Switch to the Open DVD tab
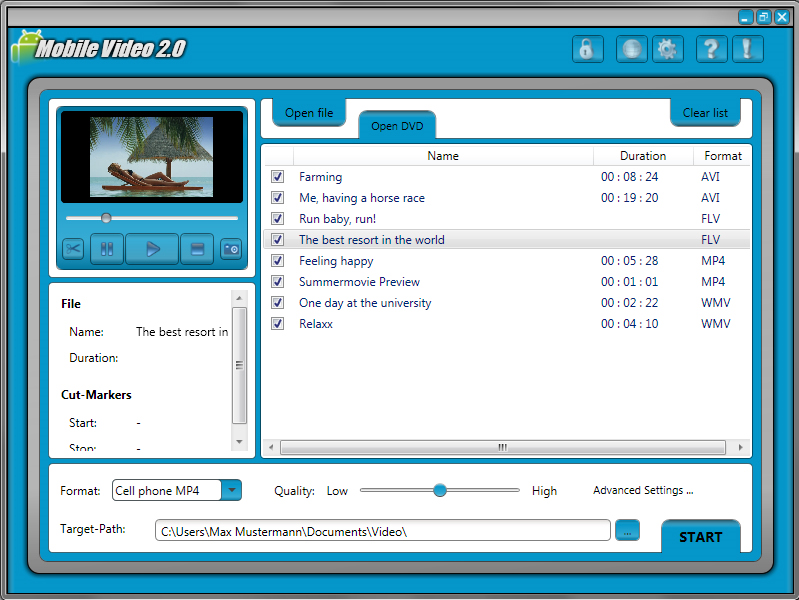This screenshot has height=600, width=799. pyautogui.click(x=397, y=126)
